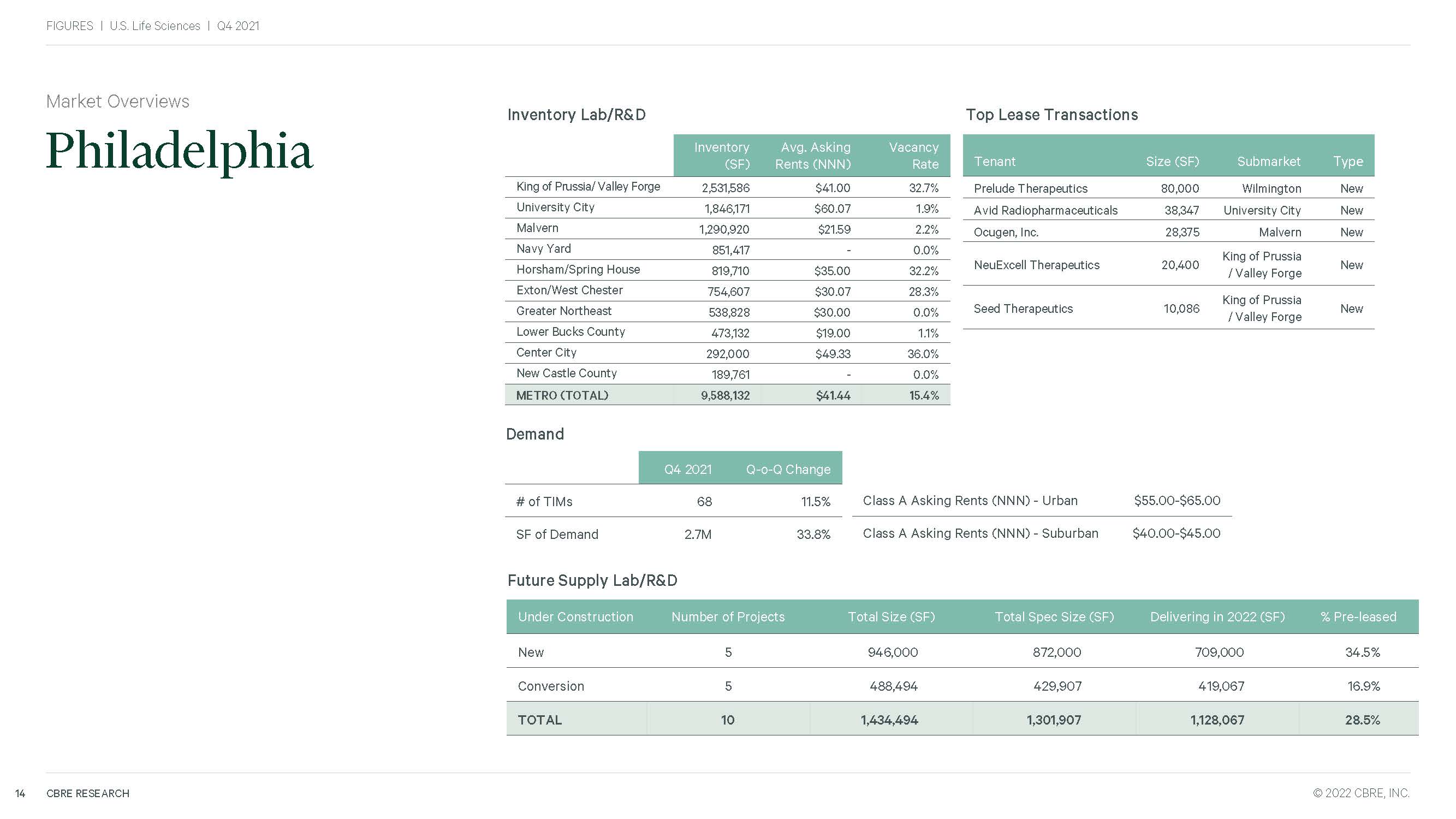Select Seed Therapeutics lease row
1456x819 pixels.
click(x=1023, y=308)
